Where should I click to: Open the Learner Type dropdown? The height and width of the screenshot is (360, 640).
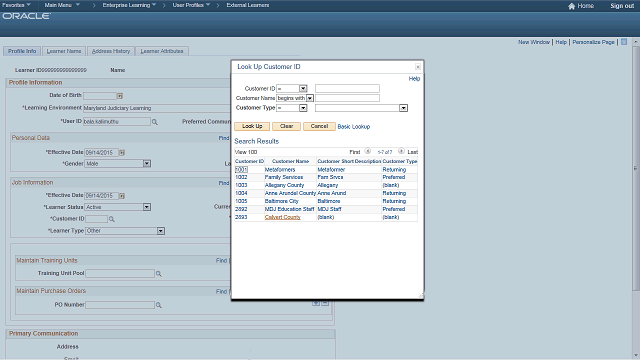coord(125,231)
